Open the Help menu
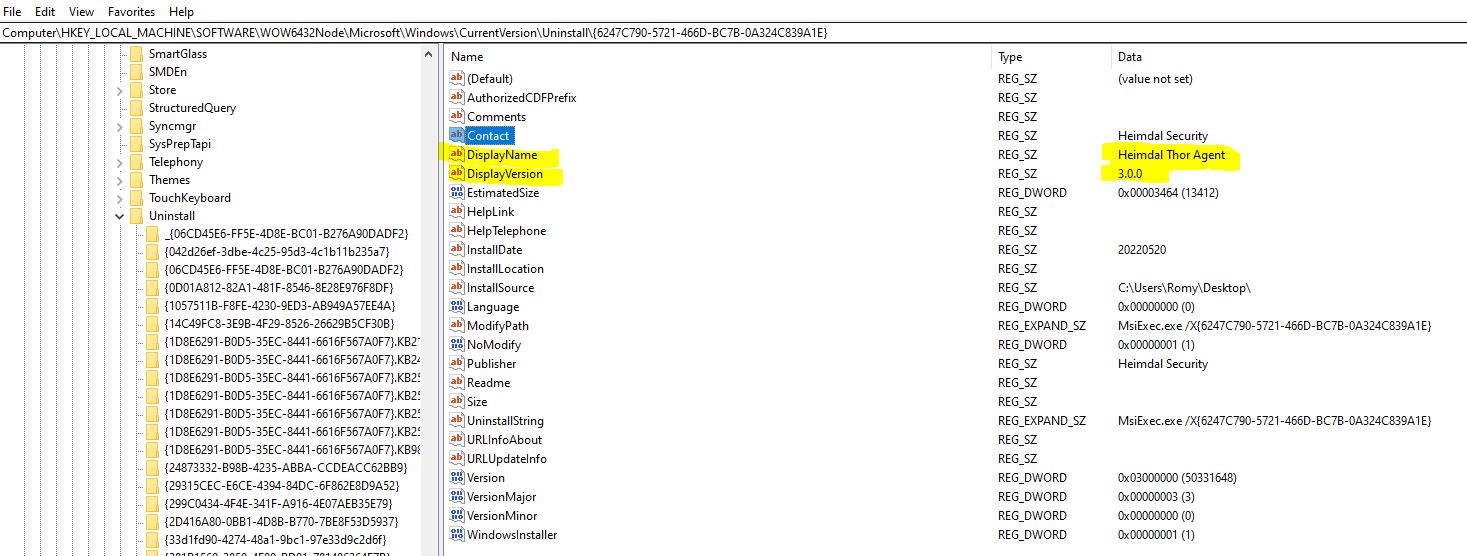This screenshot has width=1467, height=556. (x=181, y=12)
